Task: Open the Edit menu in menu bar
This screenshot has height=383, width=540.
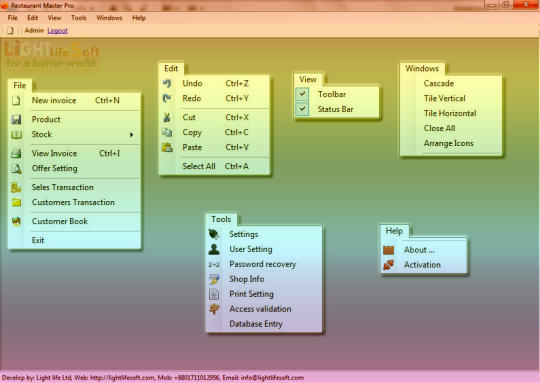Action: [33, 18]
